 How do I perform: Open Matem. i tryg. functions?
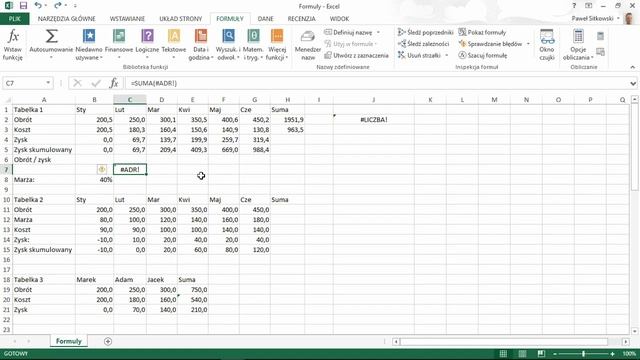[253, 45]
